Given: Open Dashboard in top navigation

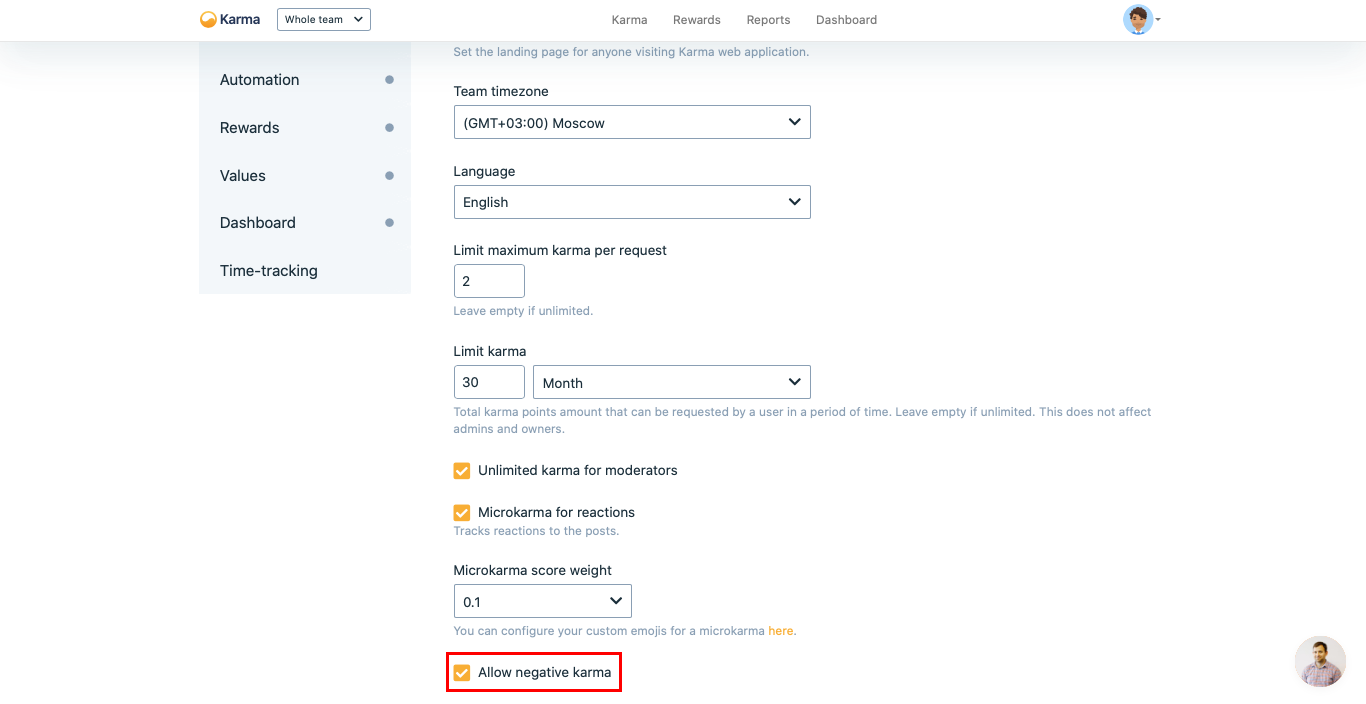Looking at the screenshot, I should click(846, 20).
